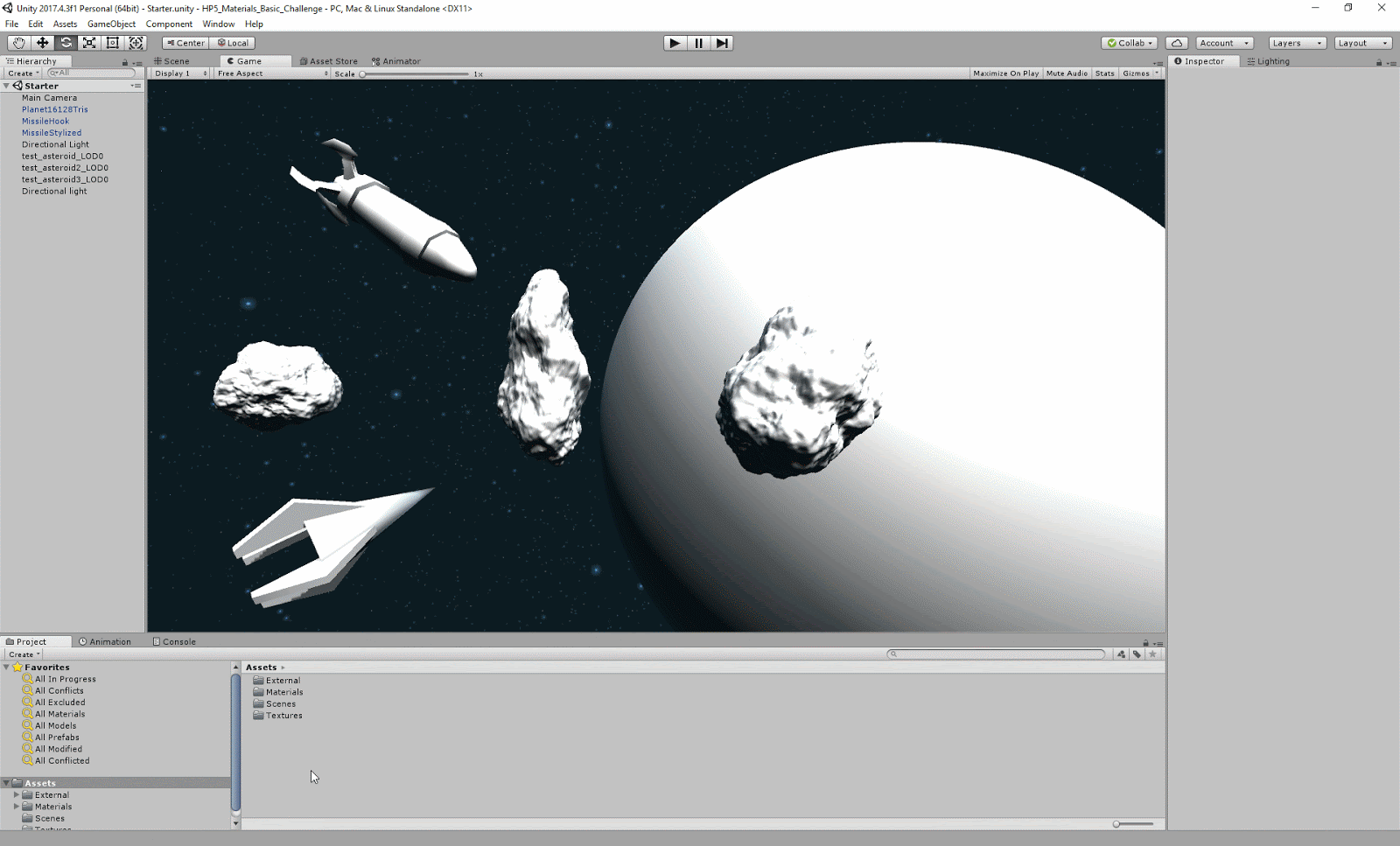Click the Center pivot button
This screenshot has height=846, width=1400.
[x=185, y=43]
